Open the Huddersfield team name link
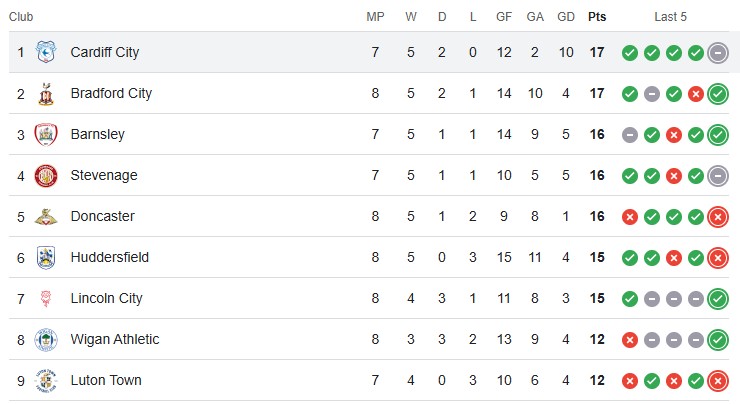Viewport: 740px width, 404px height. 109,257
